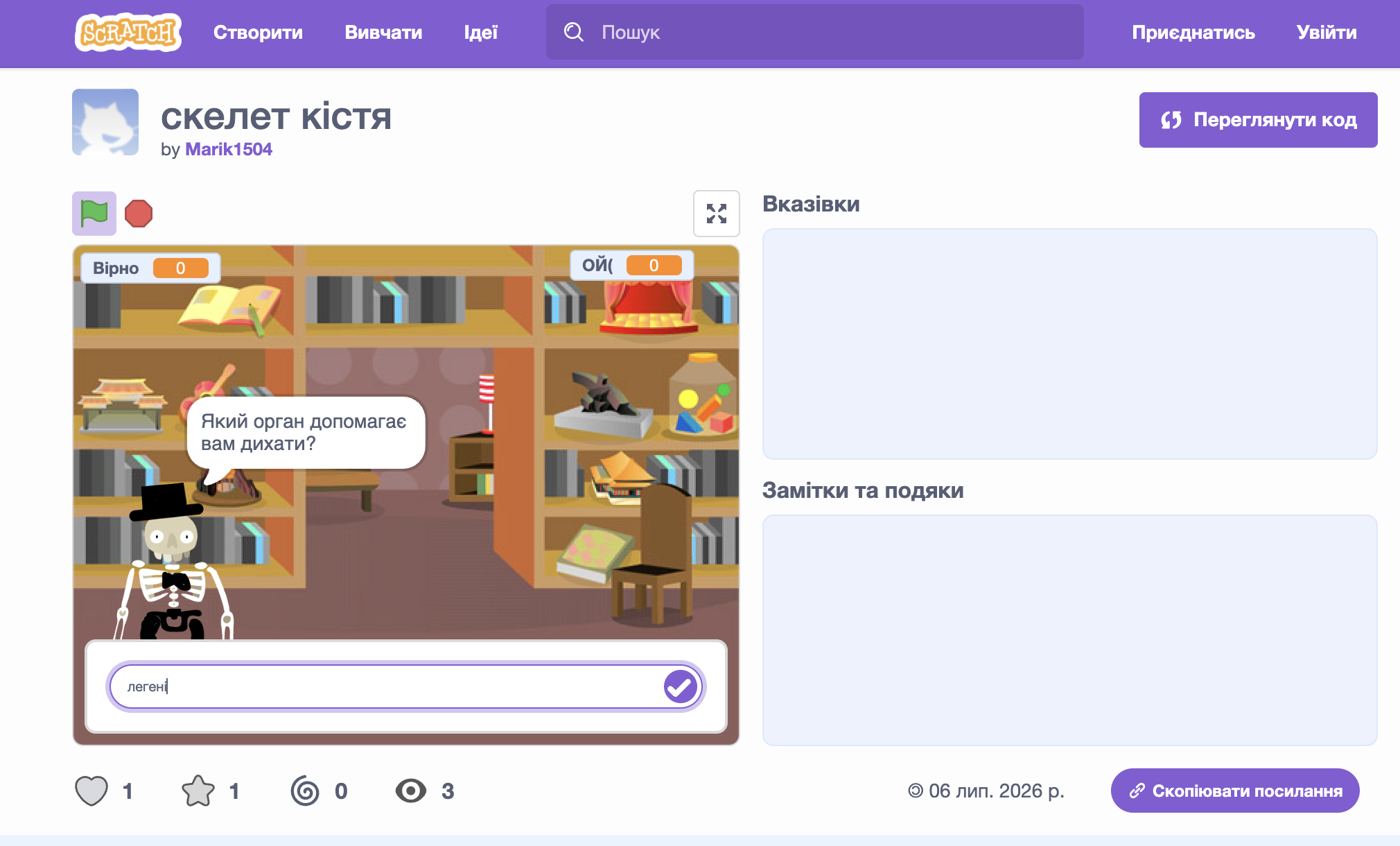Click the skeleton sprite on stage

(x=173, y=562)
